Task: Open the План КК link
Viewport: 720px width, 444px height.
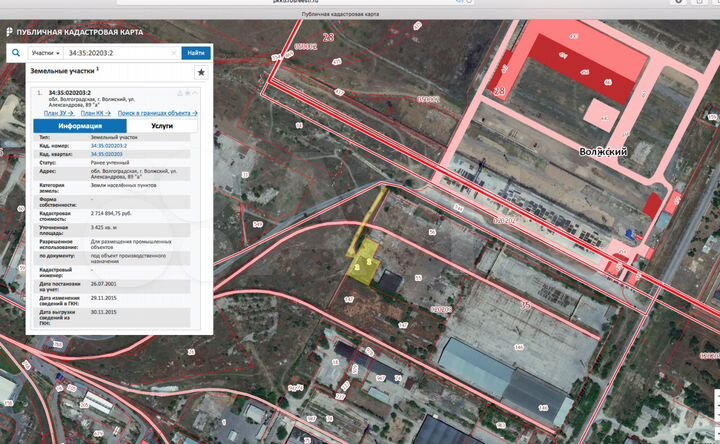Action: coord(96,113)
